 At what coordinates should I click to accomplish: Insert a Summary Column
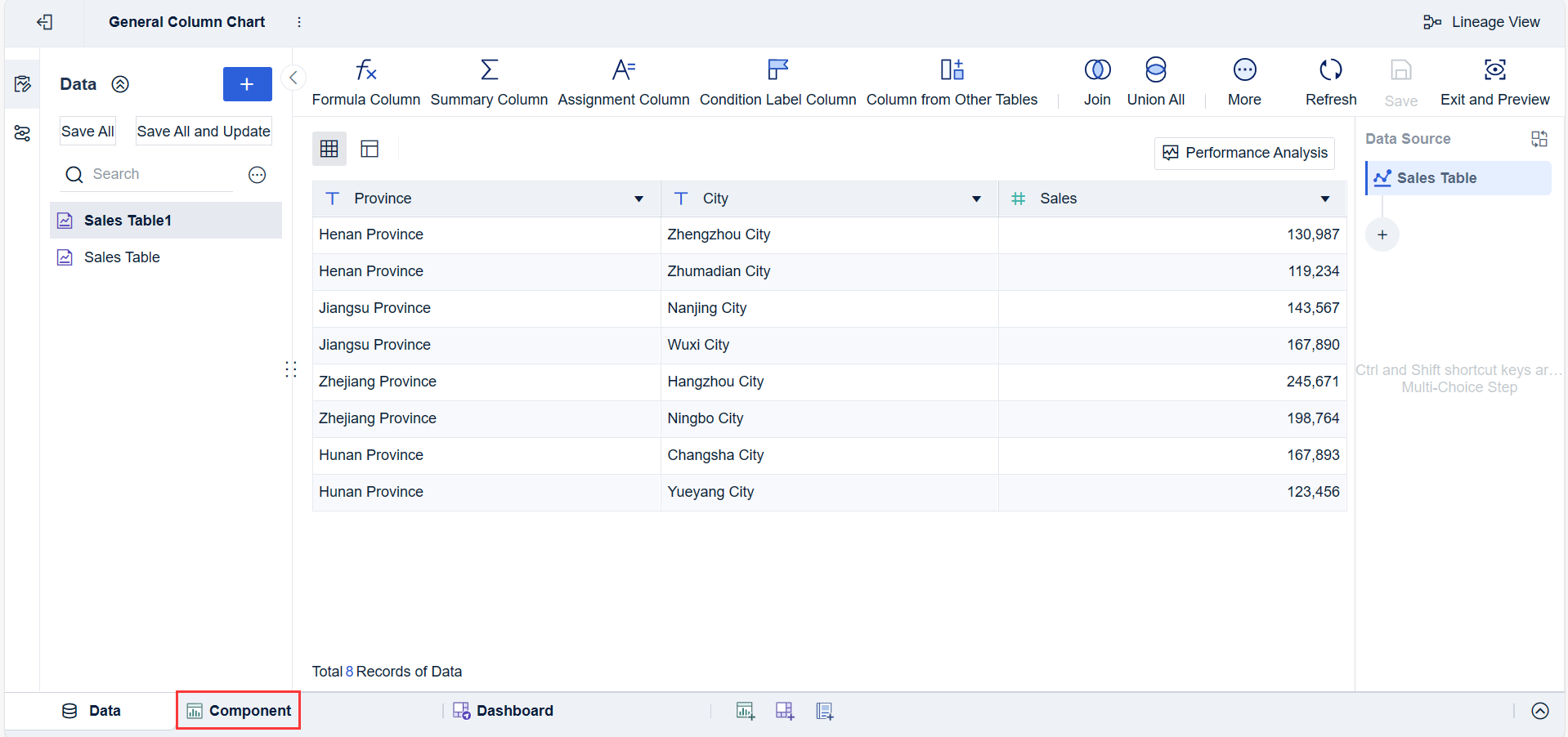[489, 81]
